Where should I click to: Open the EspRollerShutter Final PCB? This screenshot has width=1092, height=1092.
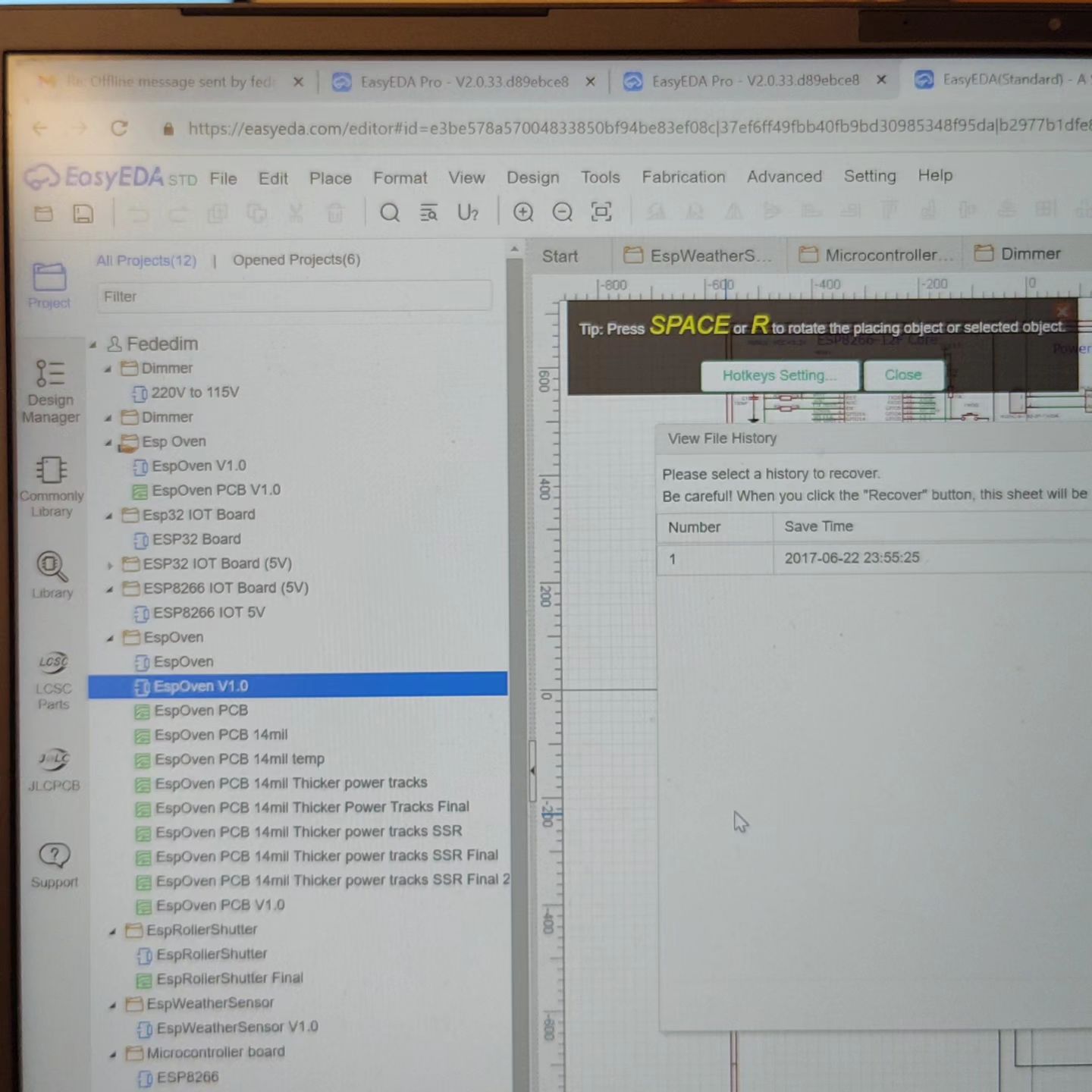point(229,979)
